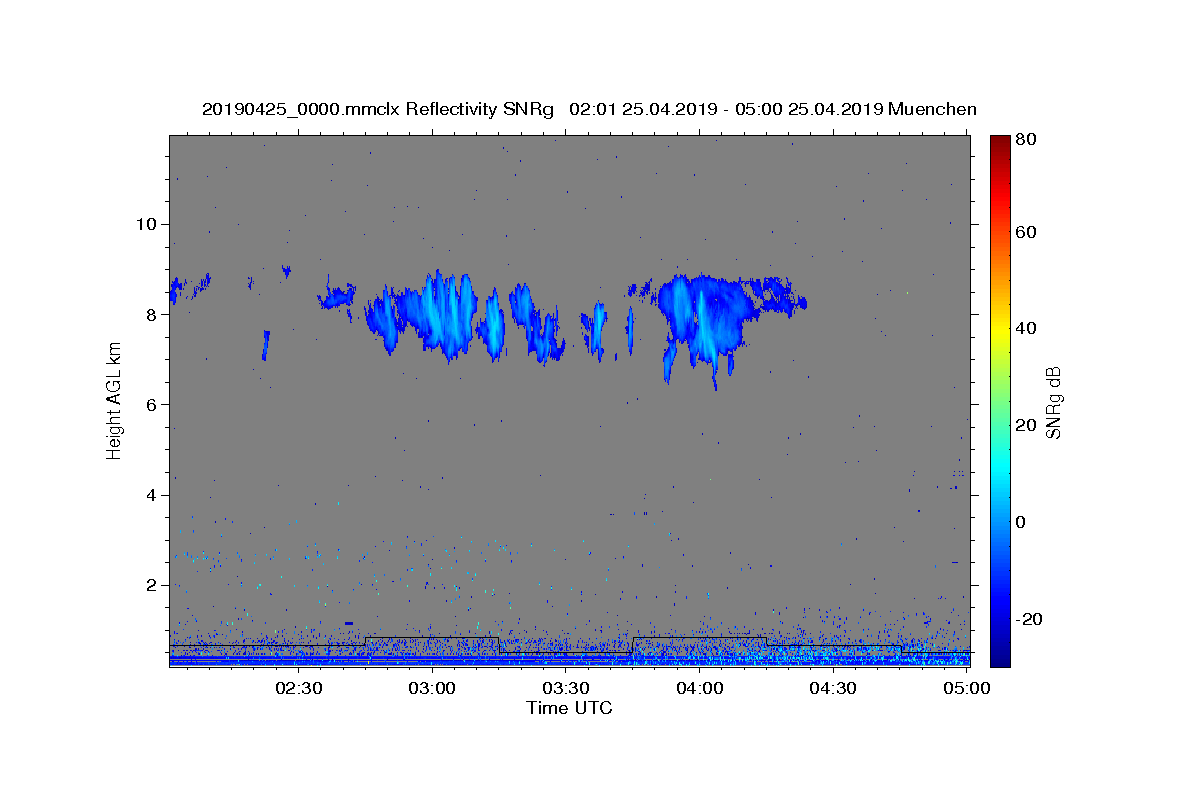The image size is (1200, 800).
Task: Click the 03:00 time tick label
Action: tap(433, 689)
